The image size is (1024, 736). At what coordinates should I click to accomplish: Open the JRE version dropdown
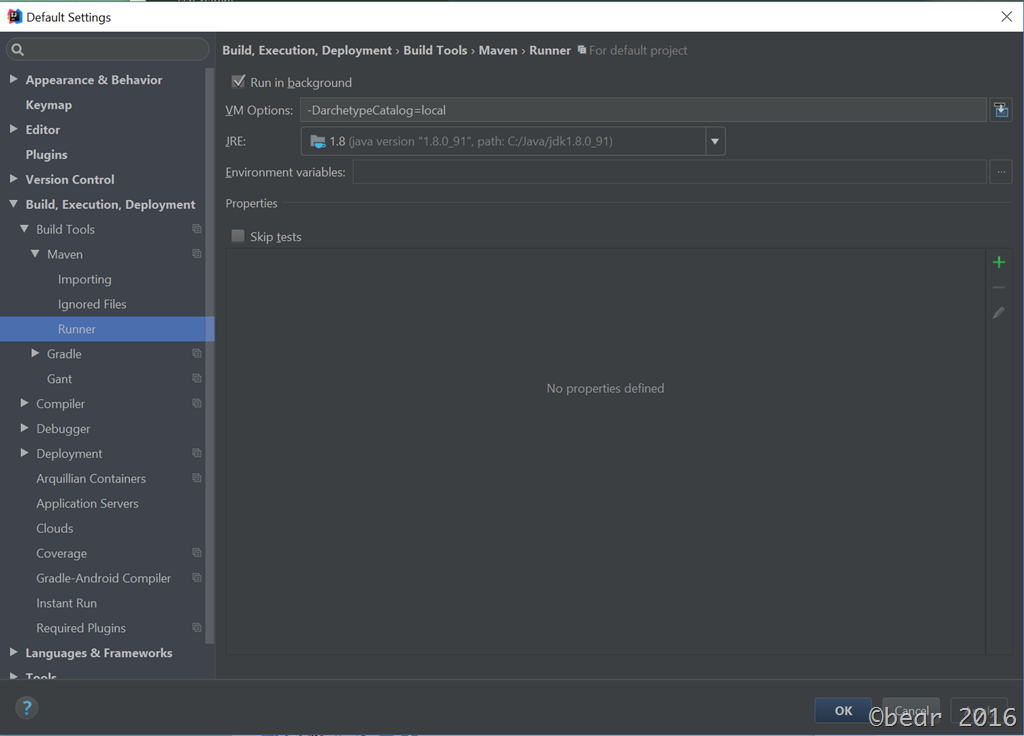tap(715, 141)
